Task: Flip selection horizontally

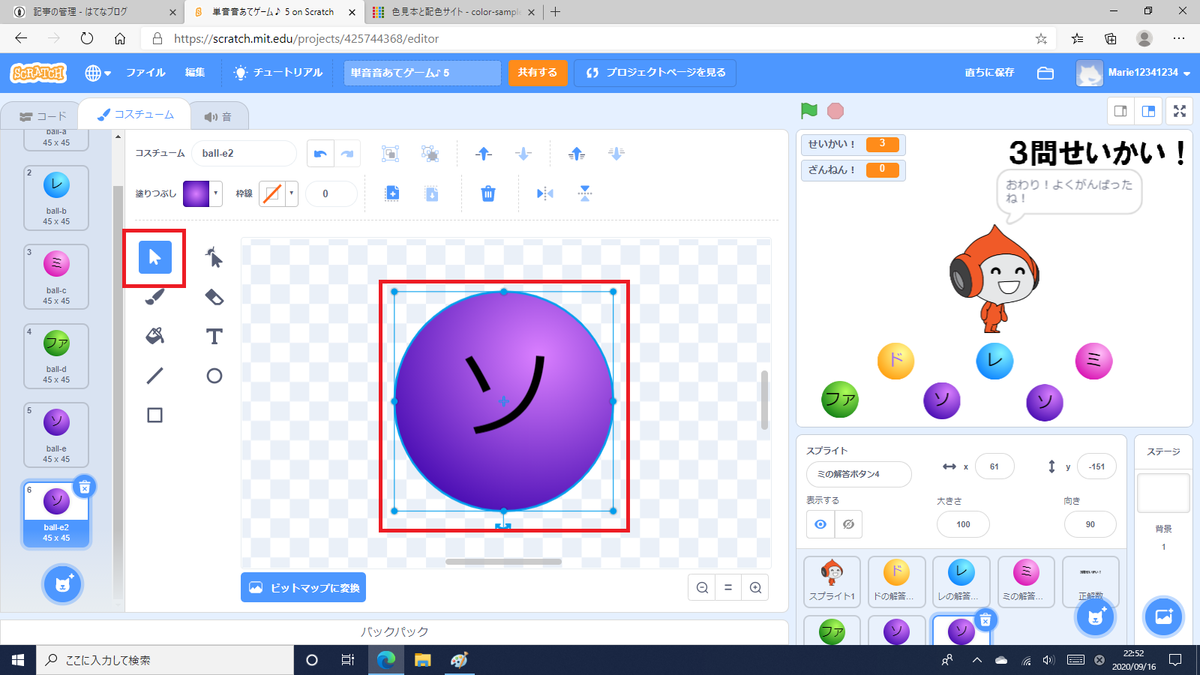Action: tap(545, 193)
